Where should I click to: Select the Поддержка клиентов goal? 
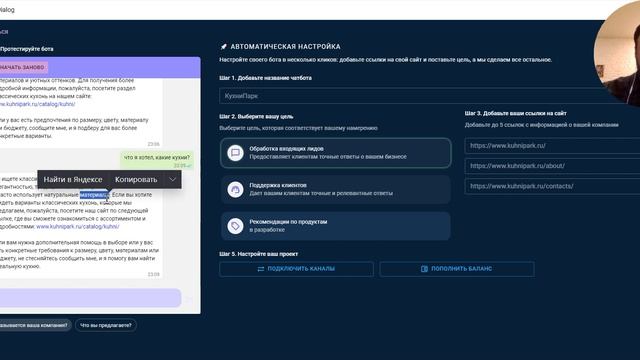[336, 189]
